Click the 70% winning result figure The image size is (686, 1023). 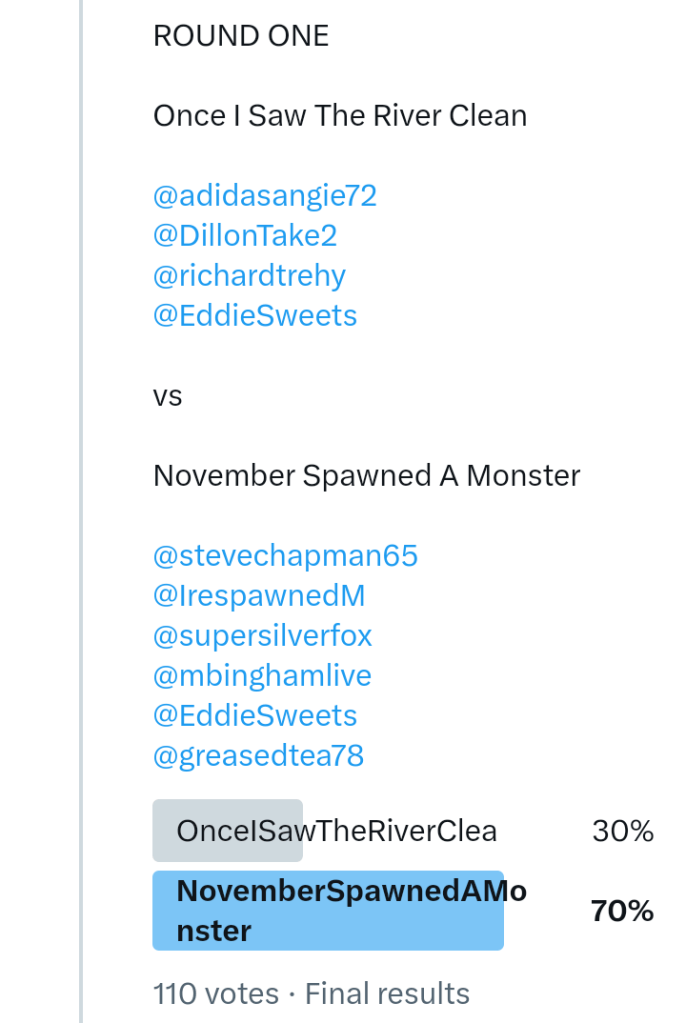click(x=622, y=911)
